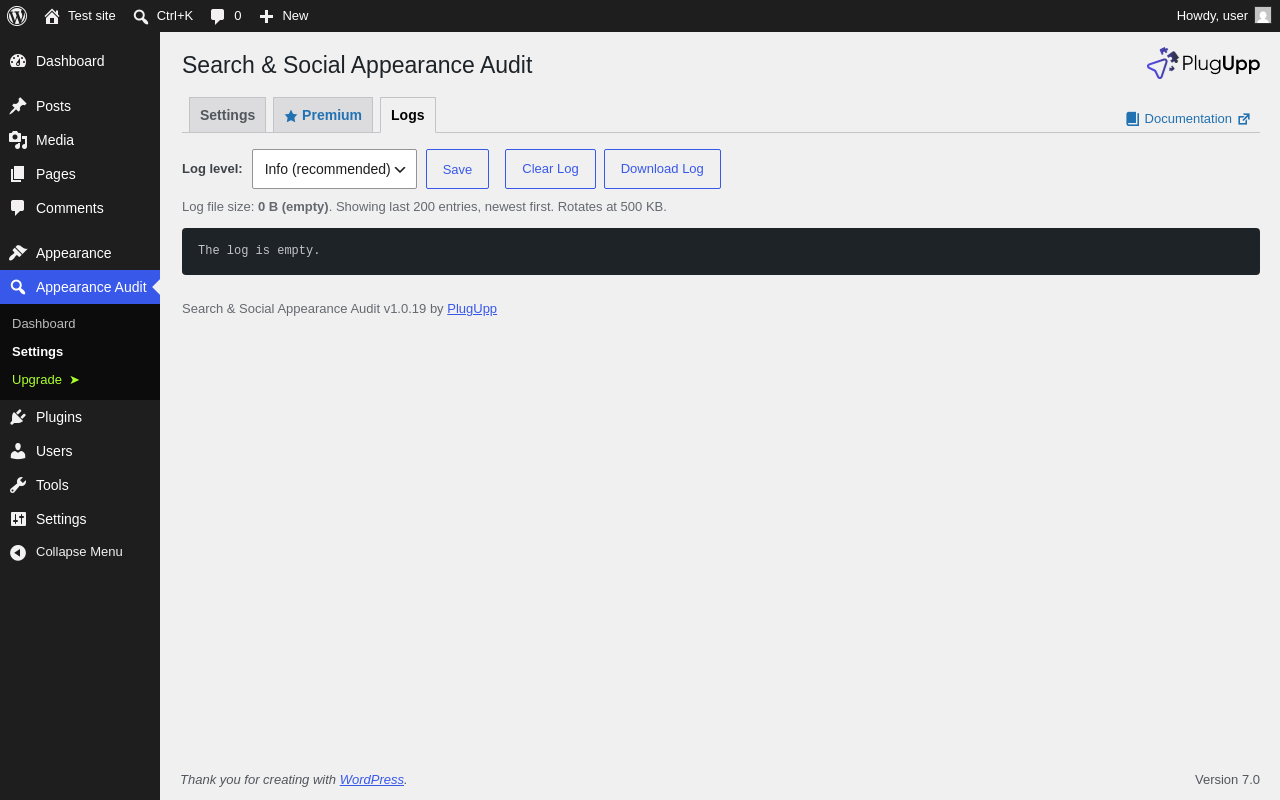The width and height of the screenshot is (1280, 800).
Task: Open the WordPress footer link
Action: (372, 780)
